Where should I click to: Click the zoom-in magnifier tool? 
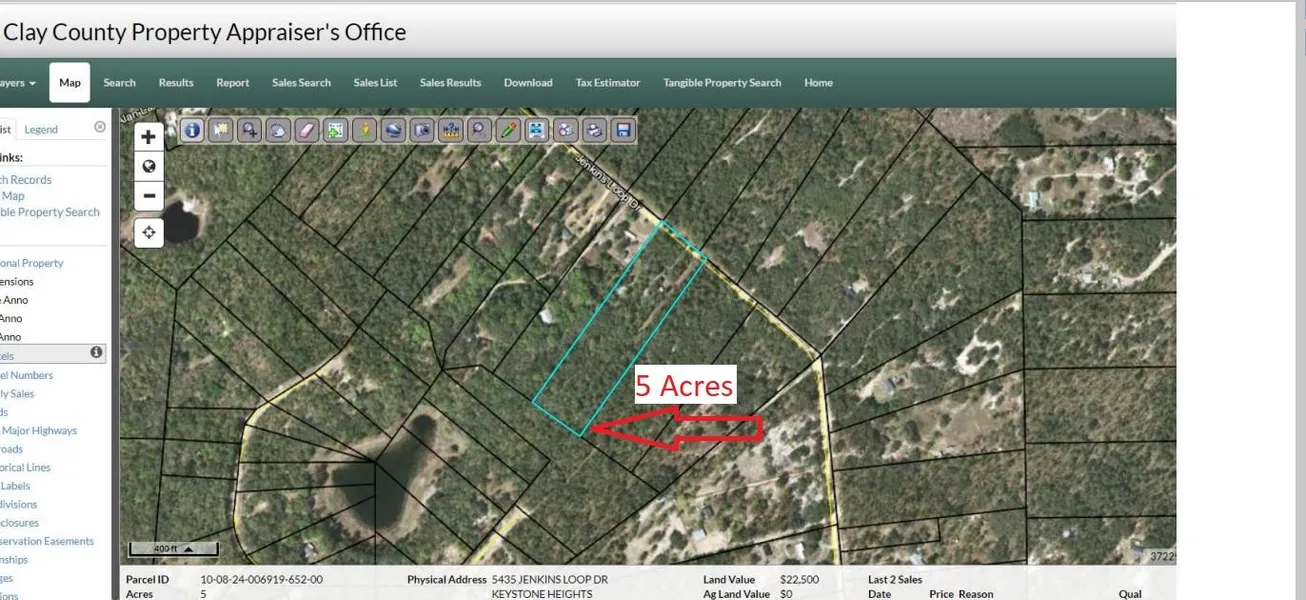(249, 130)
